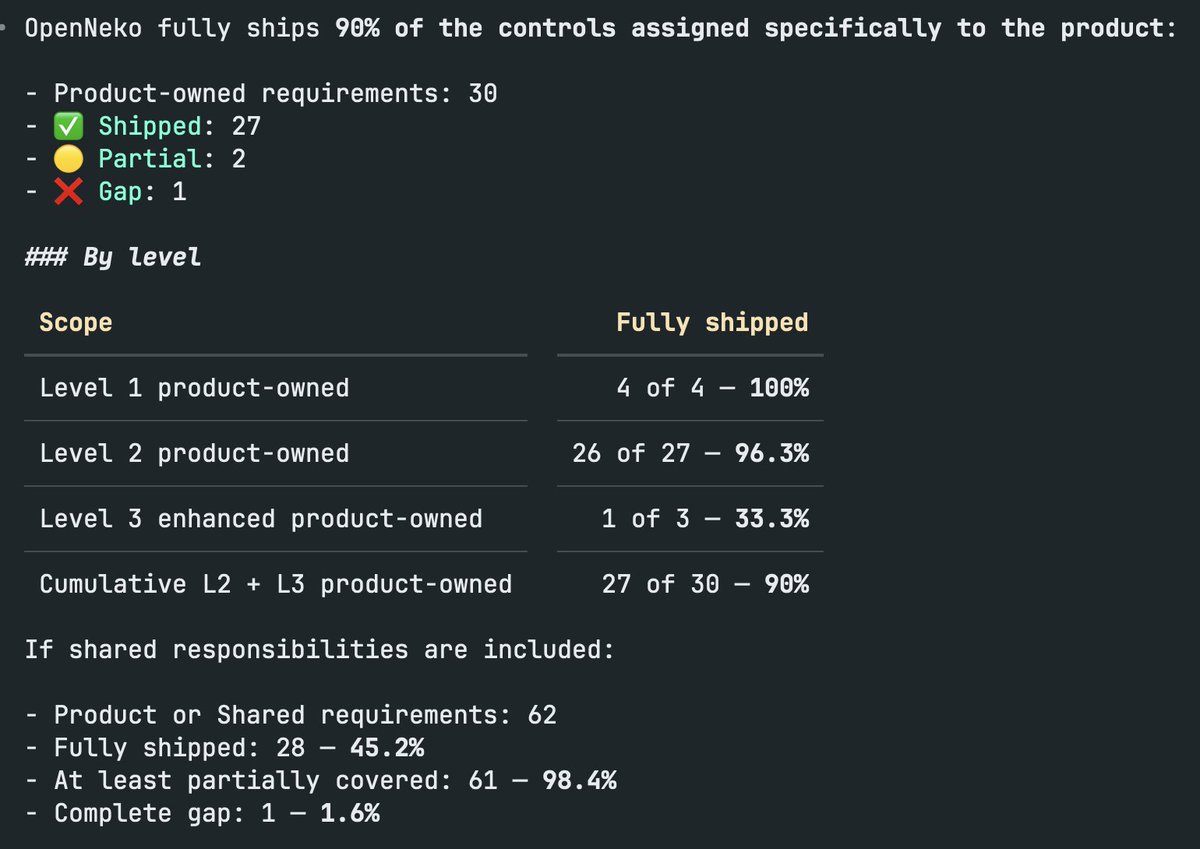Click the "Product-owned requirements: 30" line
This screenshot has width=1200, height=849.
(261, 94)
